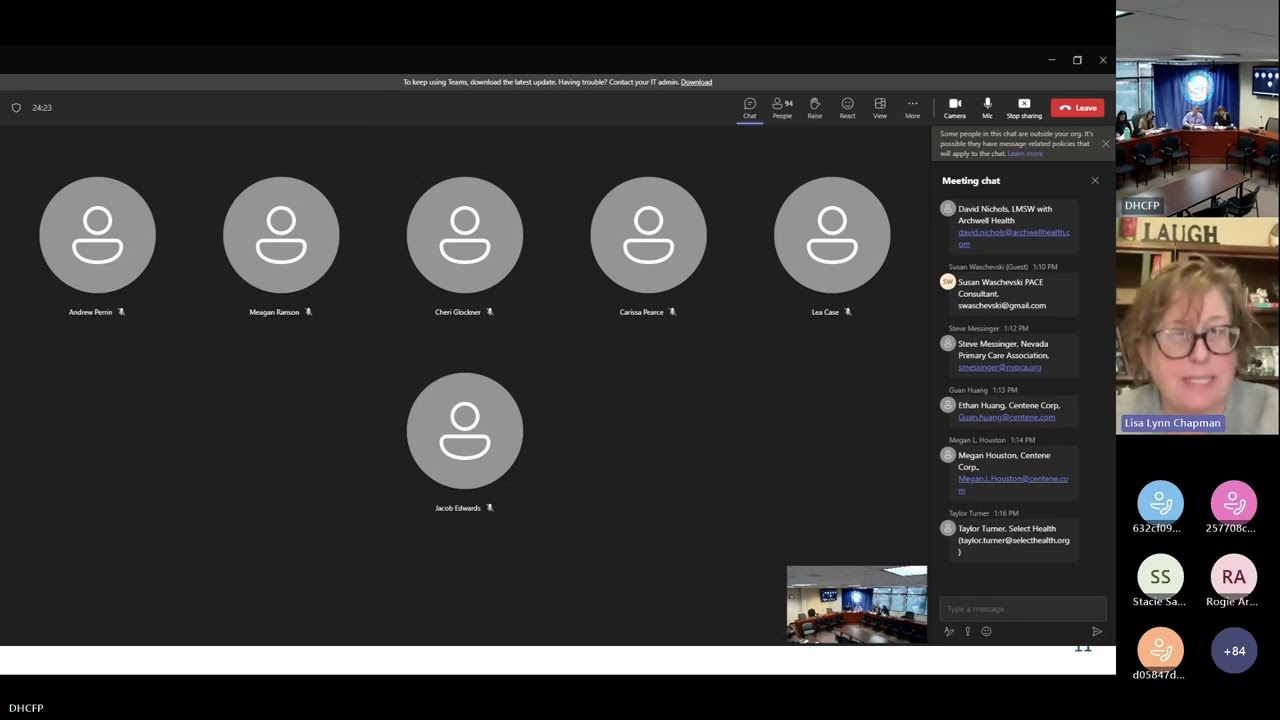Click Carissa Pearce's muted mic icon

(672, 312)
